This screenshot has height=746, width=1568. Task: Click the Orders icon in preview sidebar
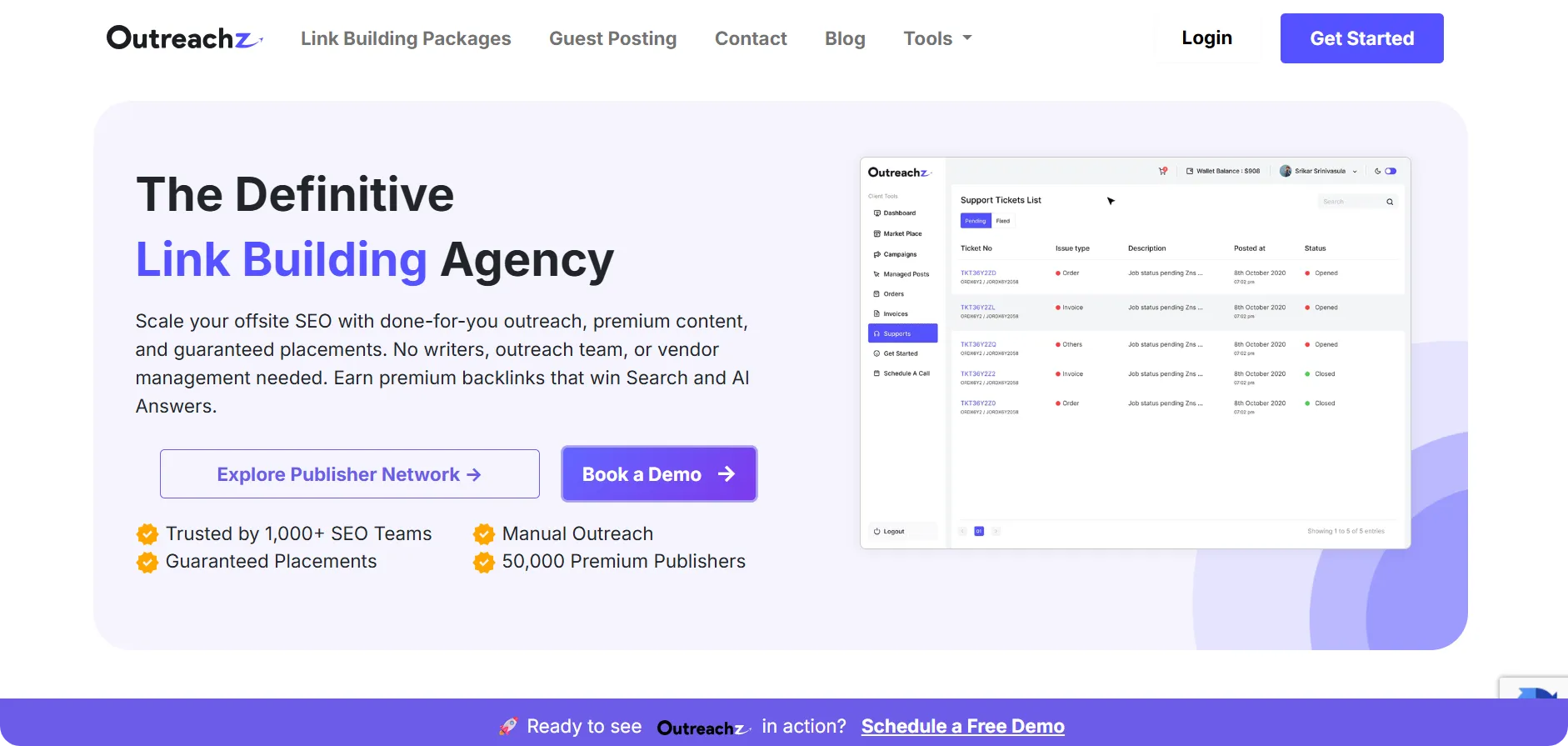click(x=877, y=294)
